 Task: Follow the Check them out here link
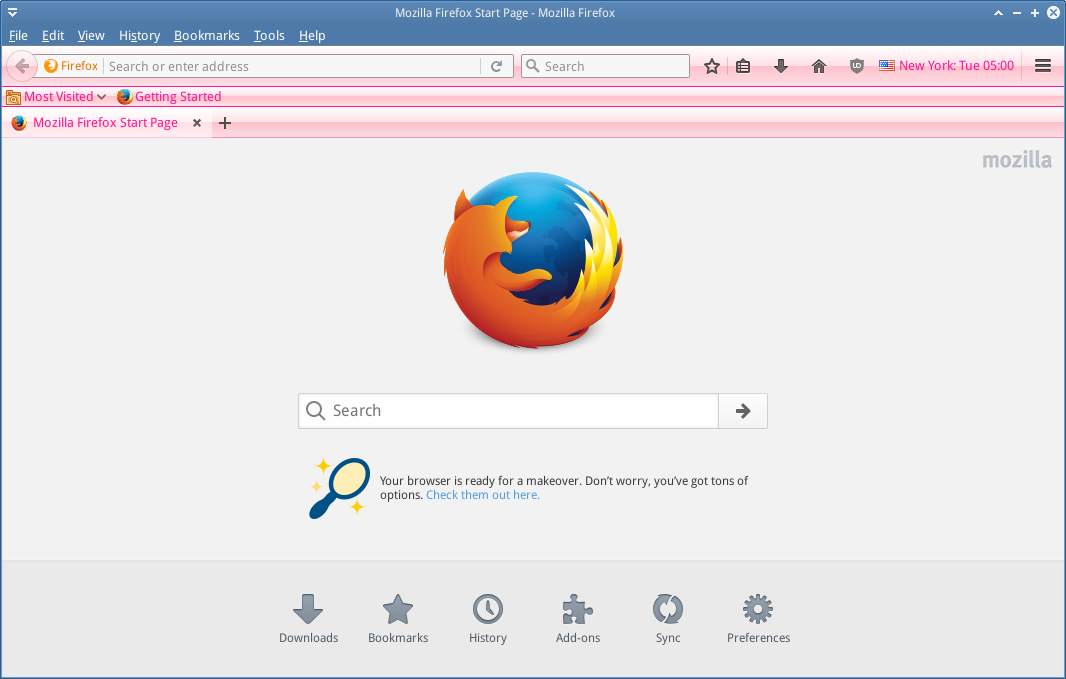coord(483,495)
